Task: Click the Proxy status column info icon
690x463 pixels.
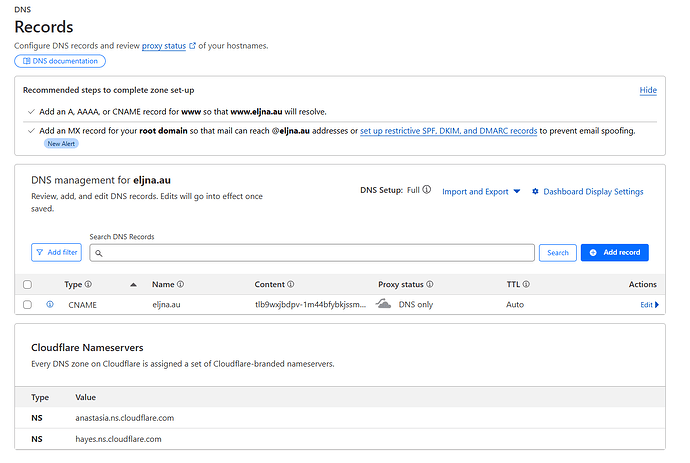Action: pyautogui.click(x=430, y=284)
